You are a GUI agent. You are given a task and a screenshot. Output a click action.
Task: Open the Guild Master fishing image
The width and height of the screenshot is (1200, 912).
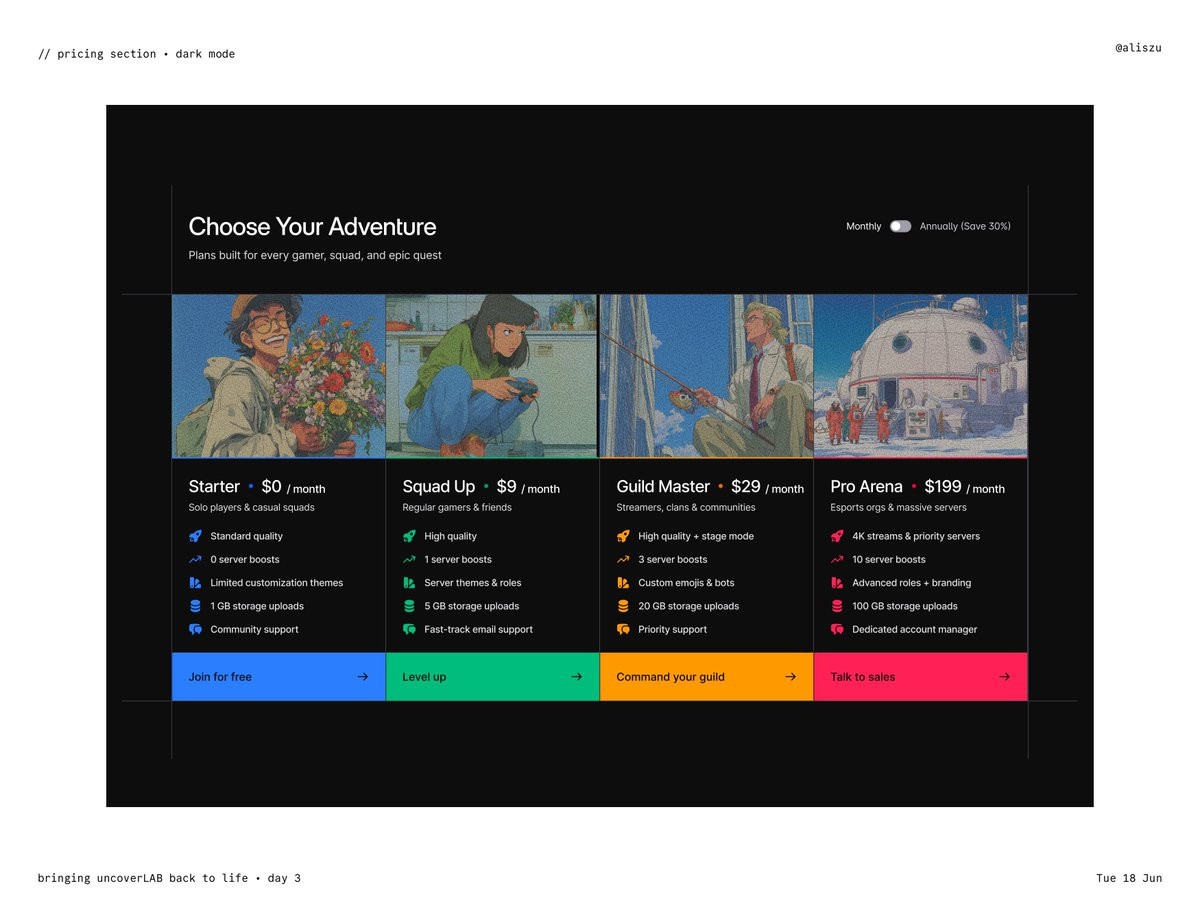(x=706, y=376)
